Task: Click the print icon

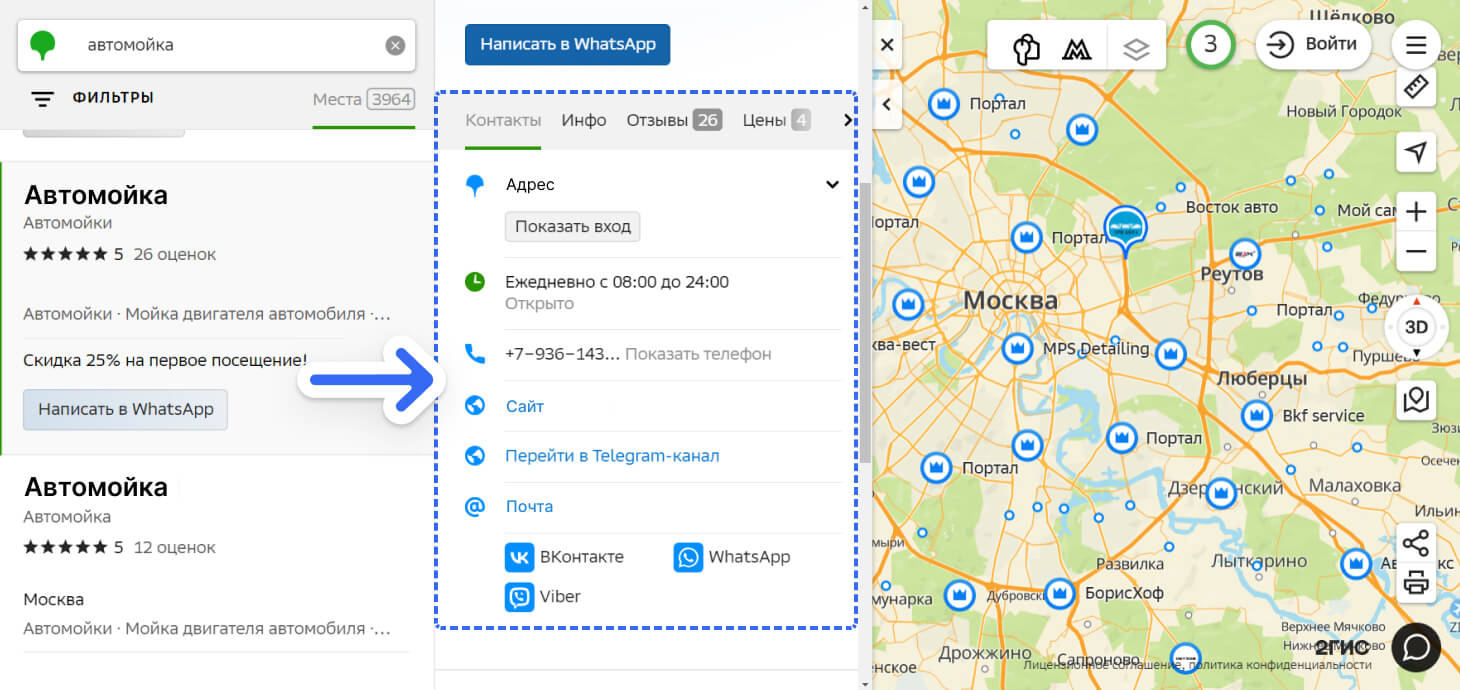Action: [1416, 582]
